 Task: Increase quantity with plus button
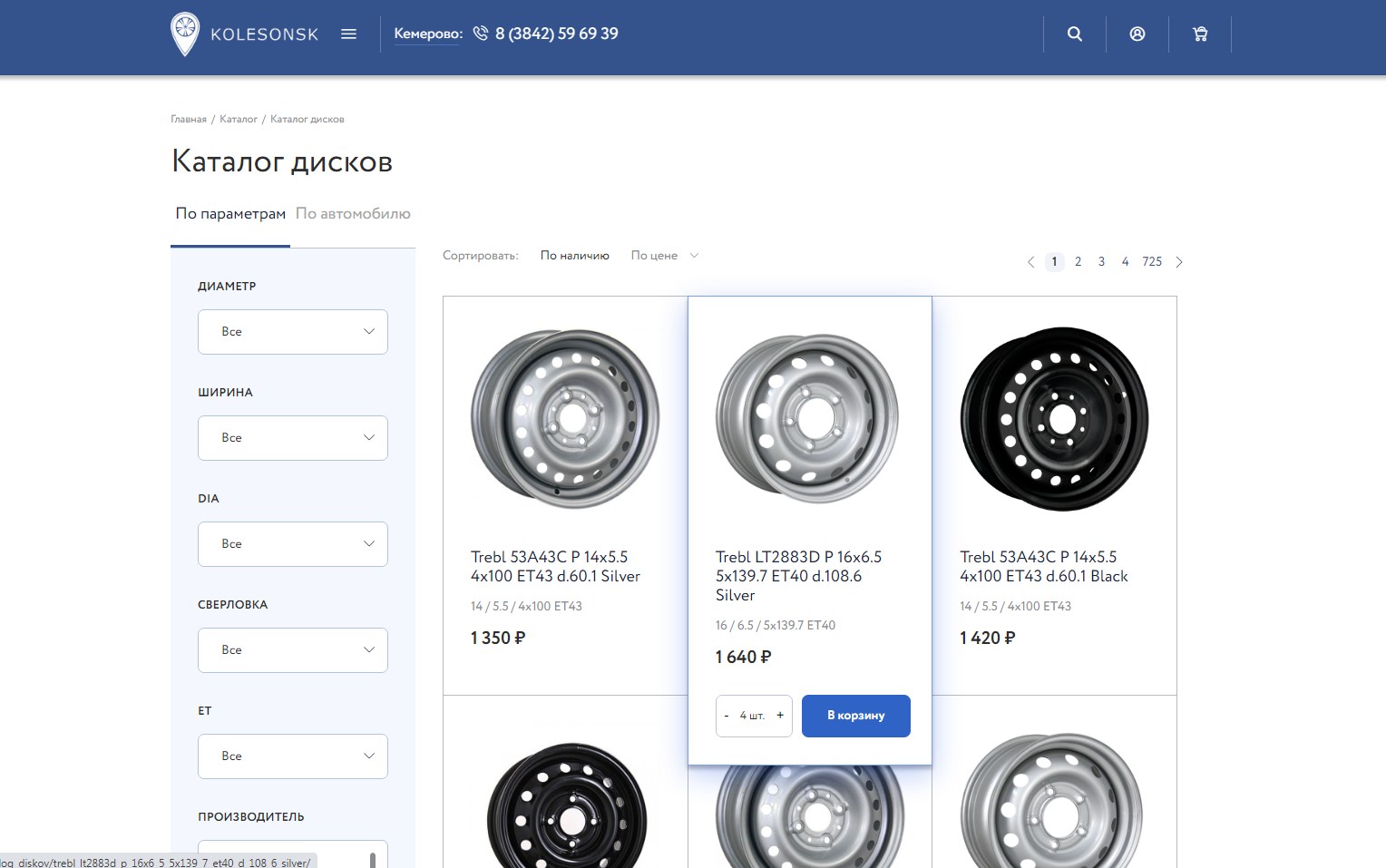tap(780, 716)
